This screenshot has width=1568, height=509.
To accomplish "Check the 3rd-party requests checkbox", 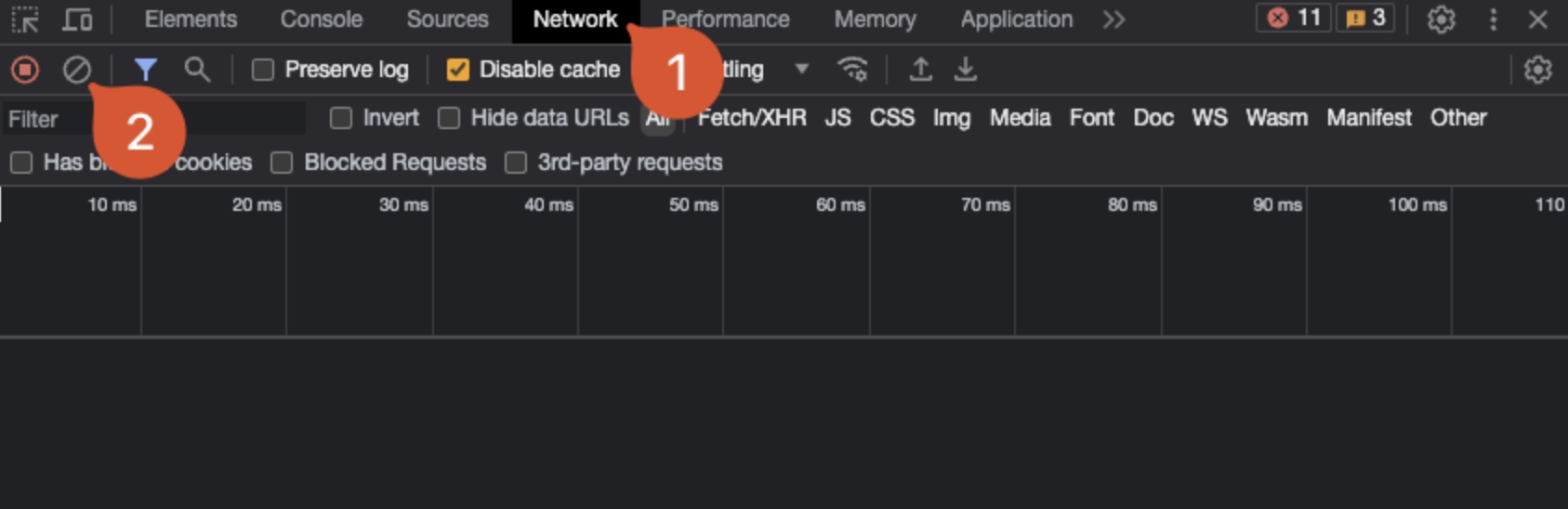I will tap(515, 163).
